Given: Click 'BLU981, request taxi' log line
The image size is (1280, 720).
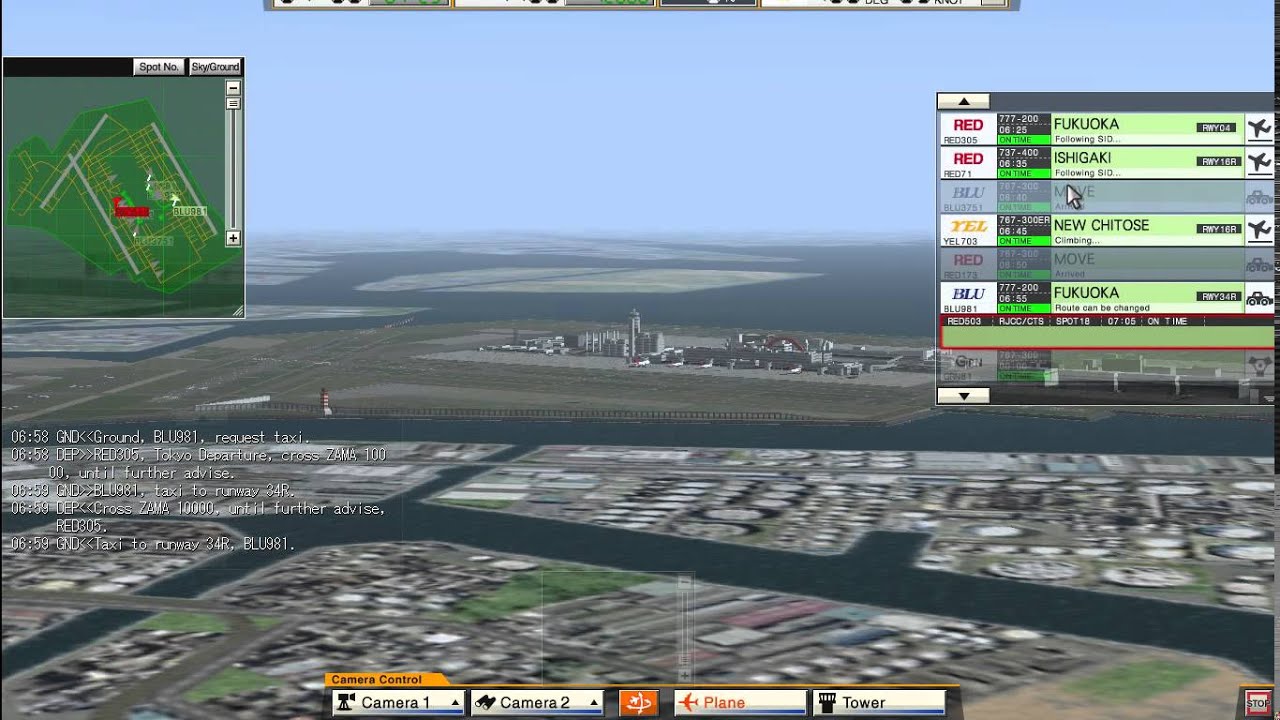Looking at the screenshot, I should 160,437.
